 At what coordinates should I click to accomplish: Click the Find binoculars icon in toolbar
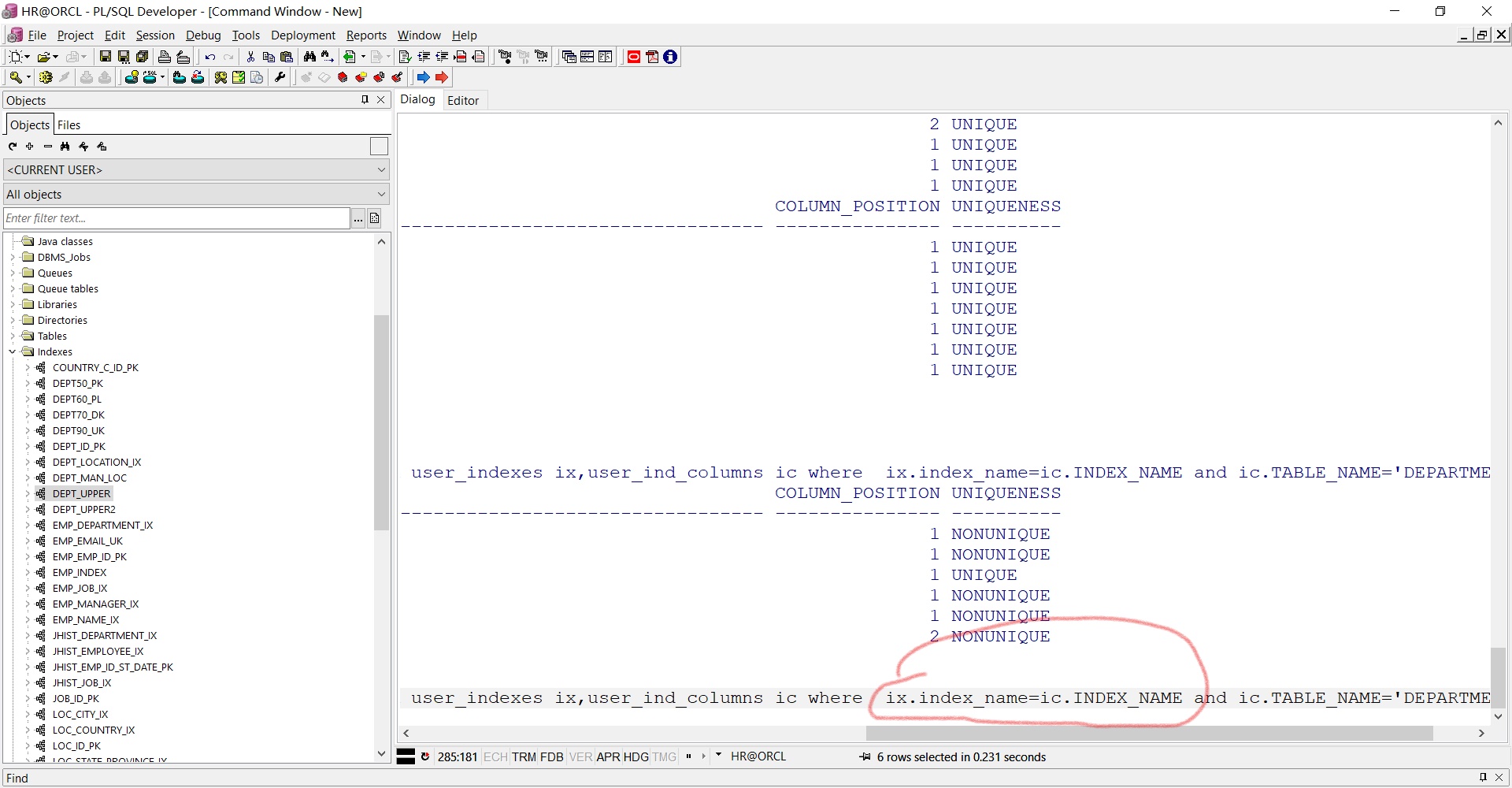point(309,57)
